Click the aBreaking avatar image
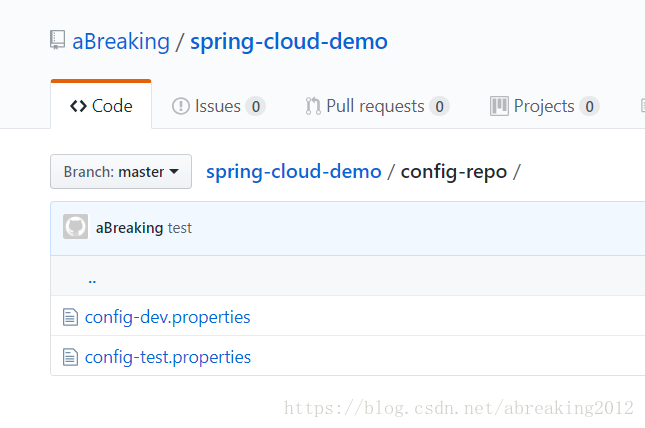Screen dimensions: 645x428 (x=75, y=226)
